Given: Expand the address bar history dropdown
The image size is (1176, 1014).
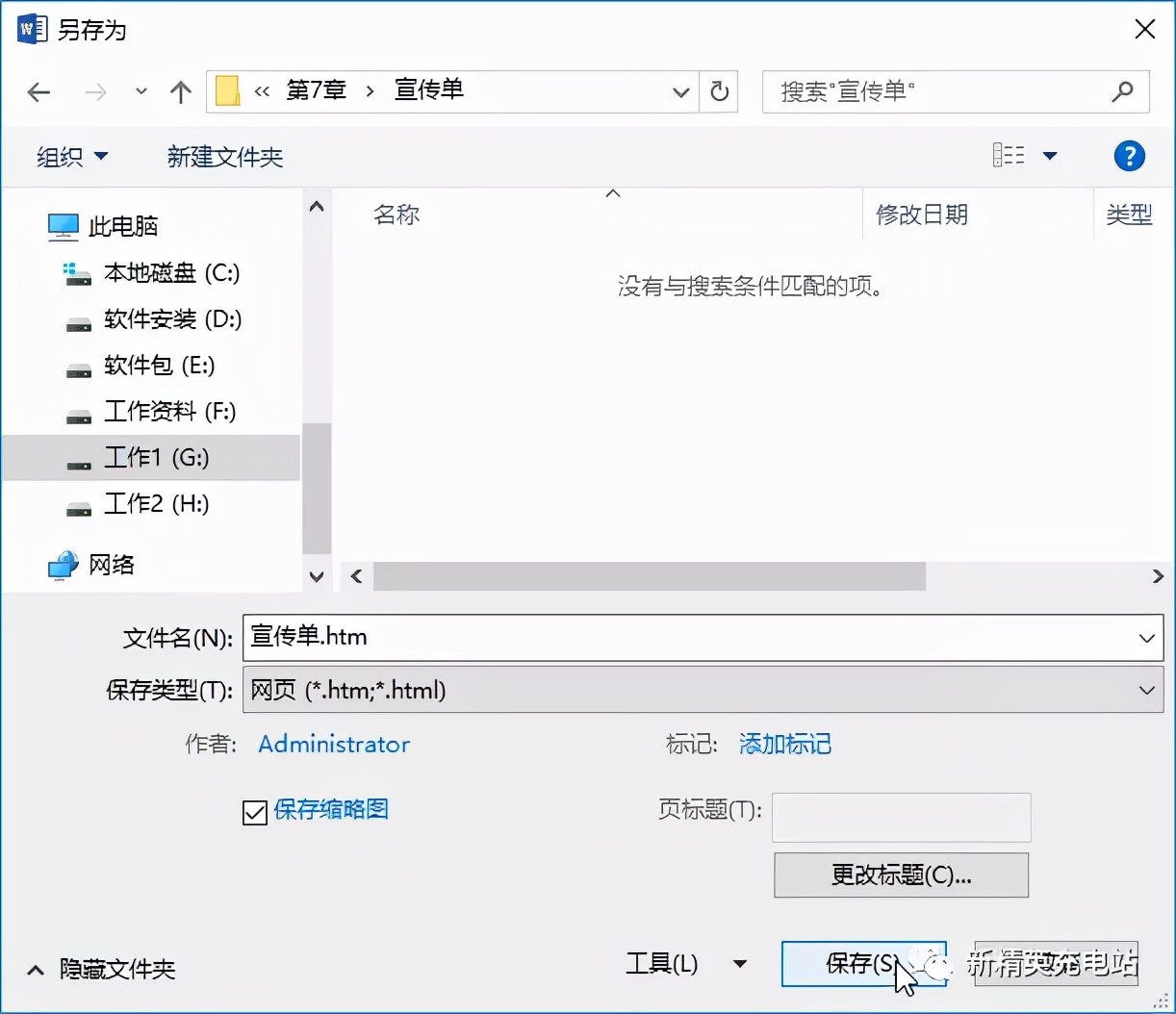Looking at the screenshot, I should click(681, 92).
